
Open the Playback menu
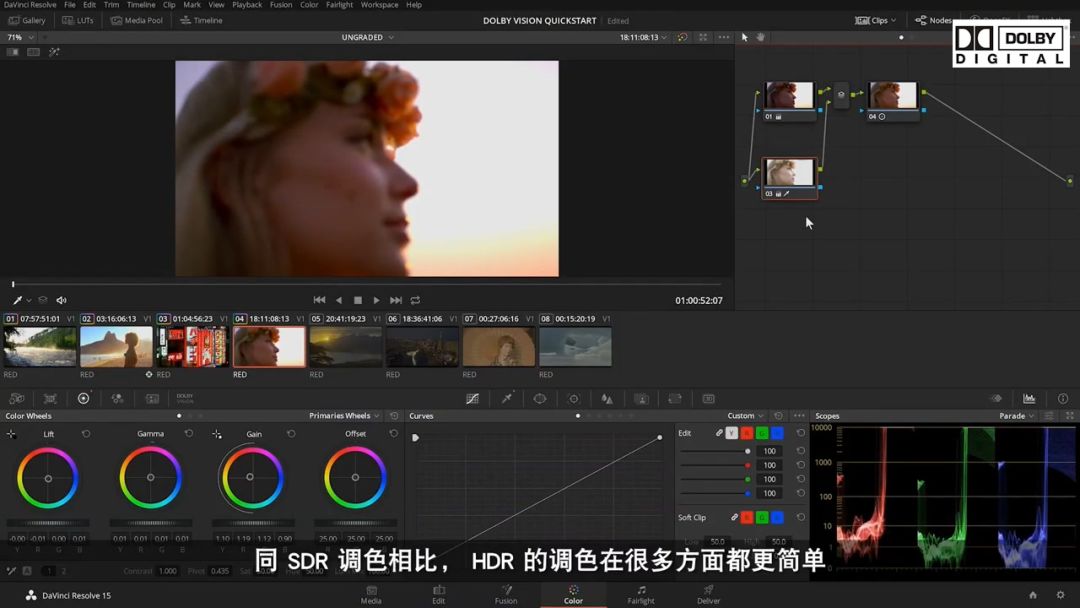247,5
